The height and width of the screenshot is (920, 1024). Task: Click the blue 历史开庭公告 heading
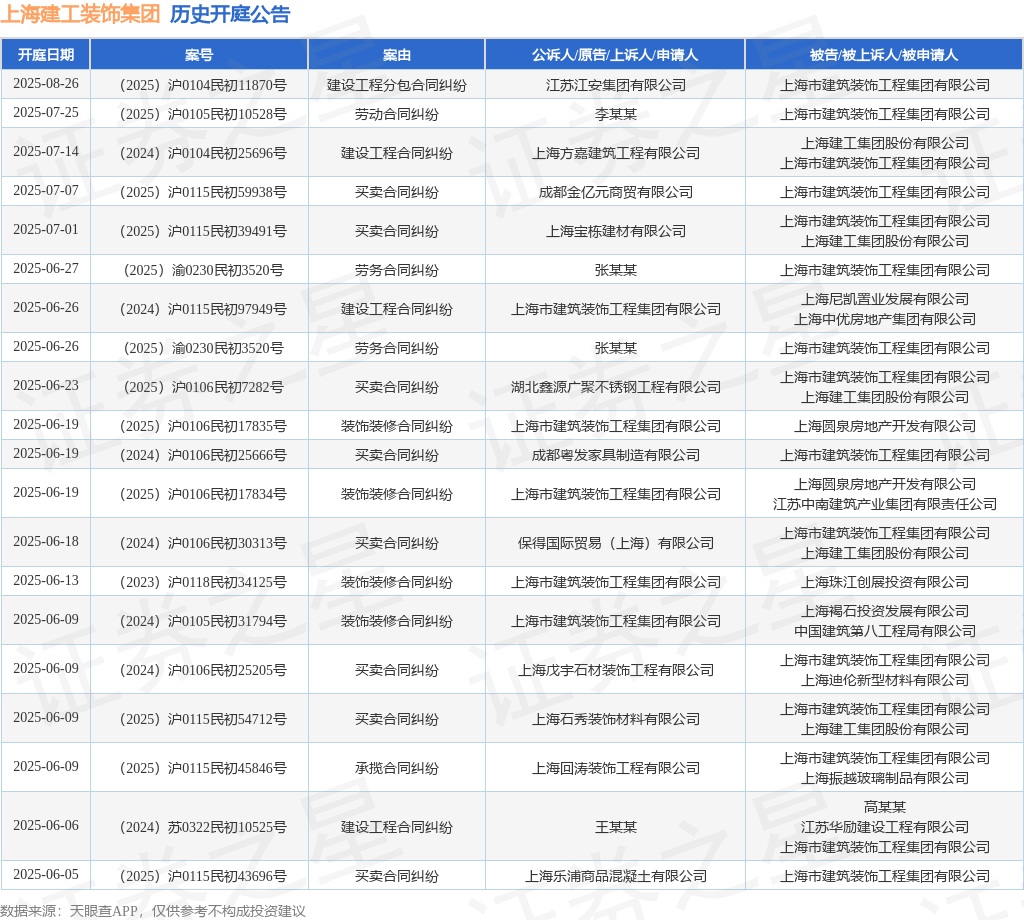[230, 14]
